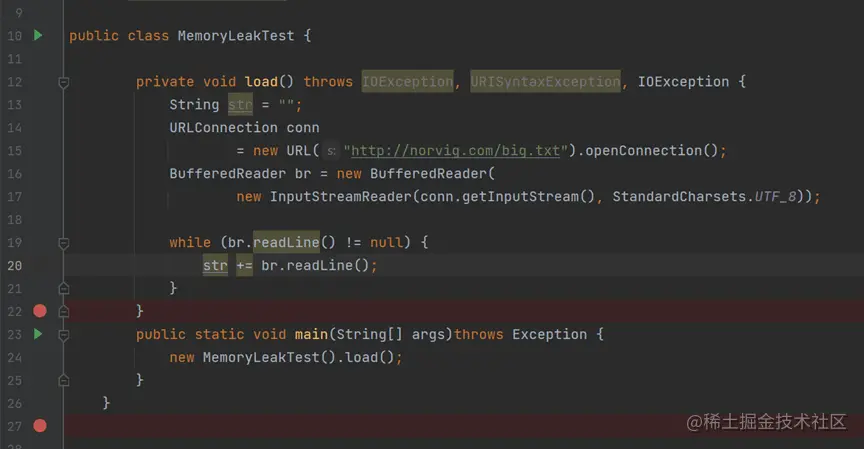Click line number 20 in the gutter
Screen dimensions: 864x449
click(x=15, y=266)
